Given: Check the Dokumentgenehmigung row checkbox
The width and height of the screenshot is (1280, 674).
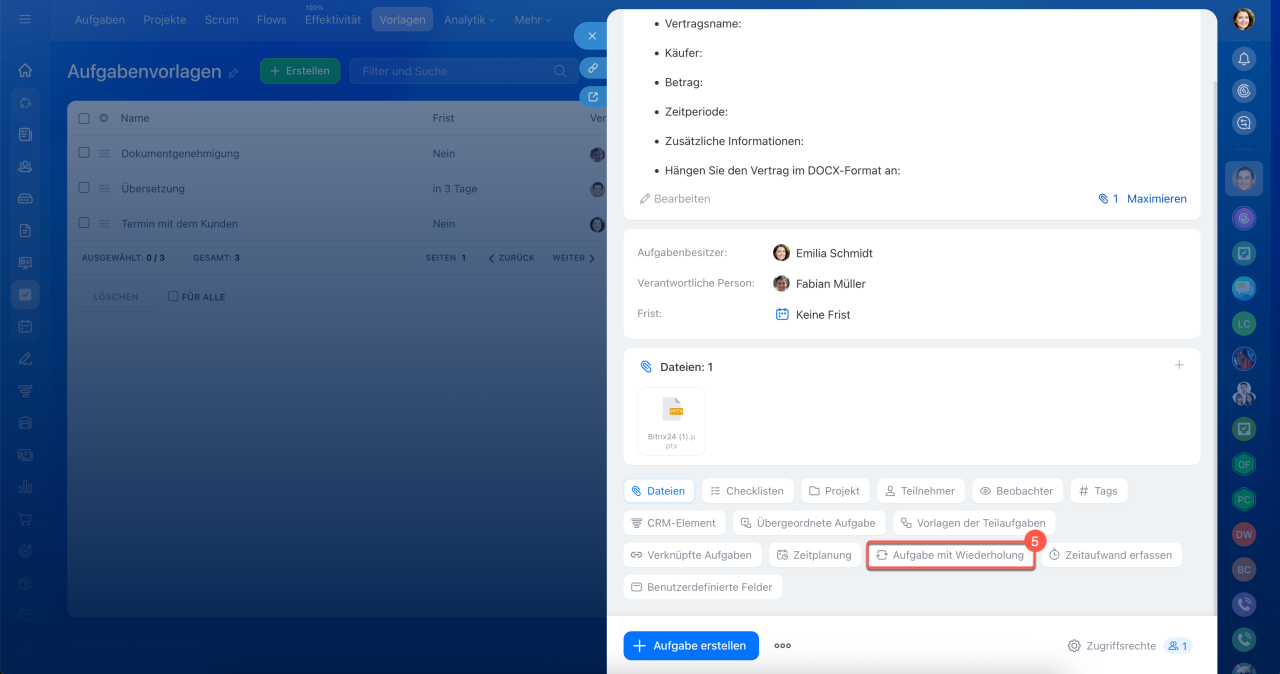Looking at the screenshot, I should point(84,154).
